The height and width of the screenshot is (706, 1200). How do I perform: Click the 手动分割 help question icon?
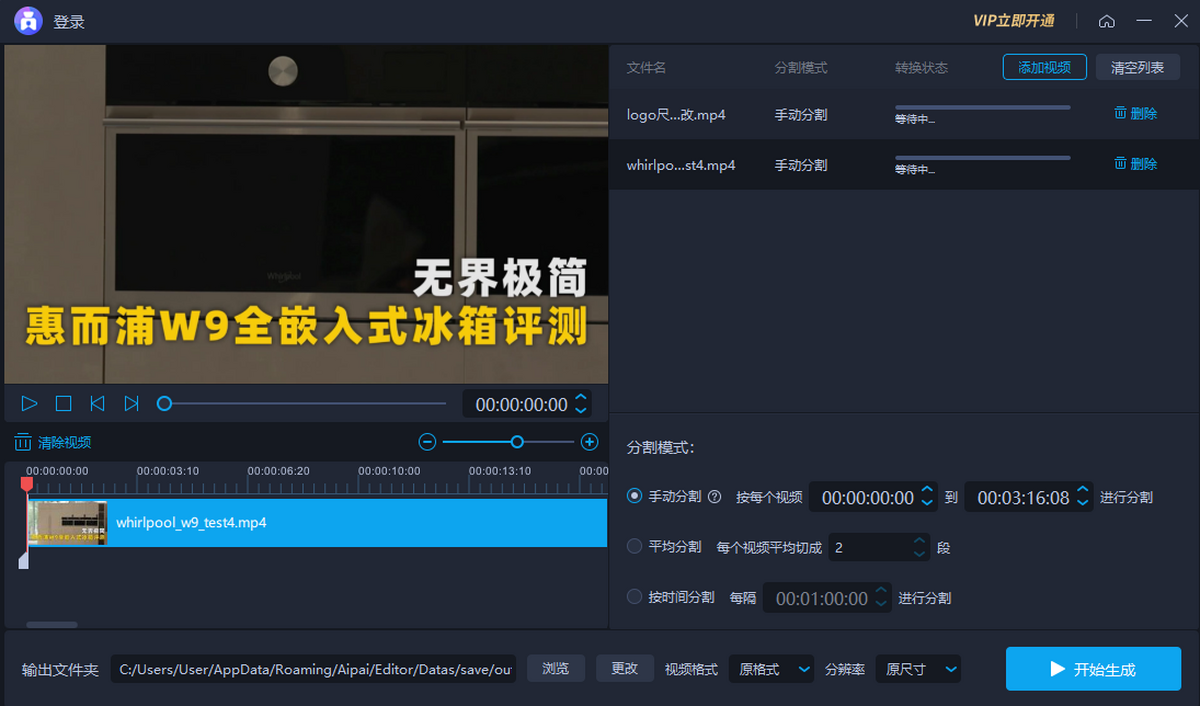click(714, 496)
